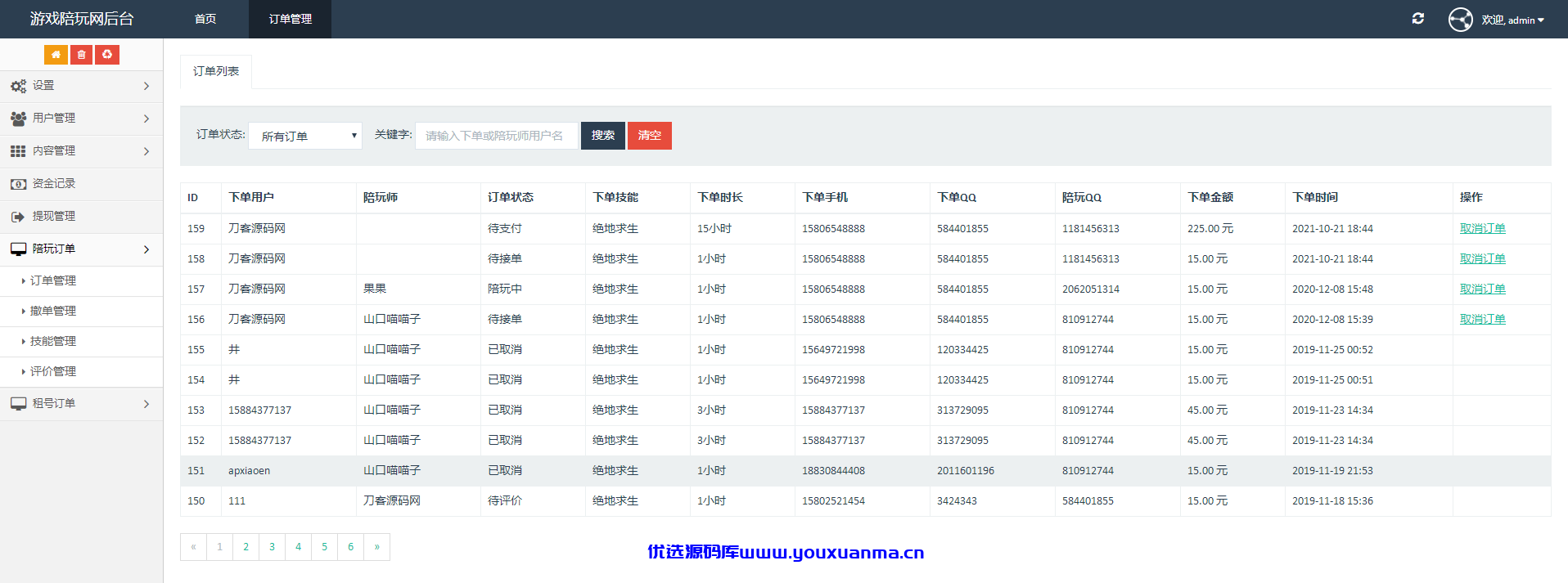Click the 订单状态 column header
This screenshot has width=1568, height=583.
(511, 198)
